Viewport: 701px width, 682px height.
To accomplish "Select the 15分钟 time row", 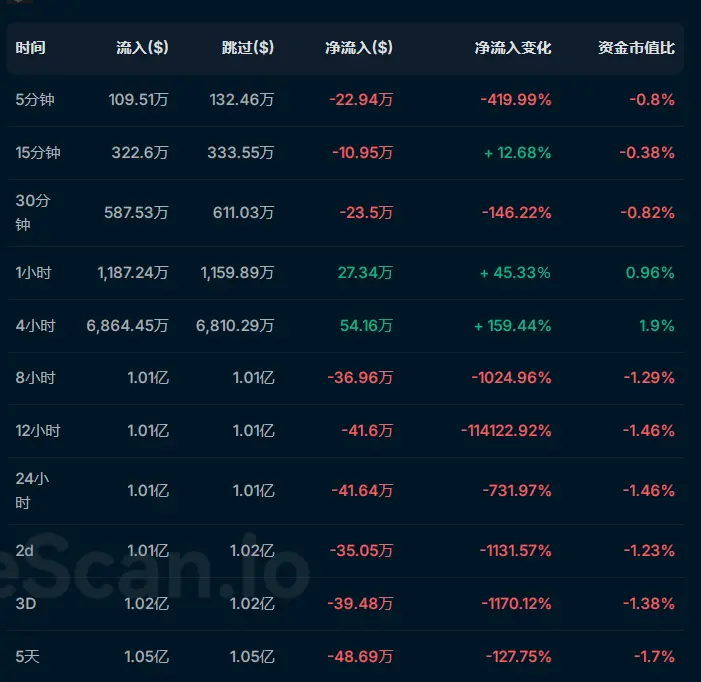I will coord(346,153).
